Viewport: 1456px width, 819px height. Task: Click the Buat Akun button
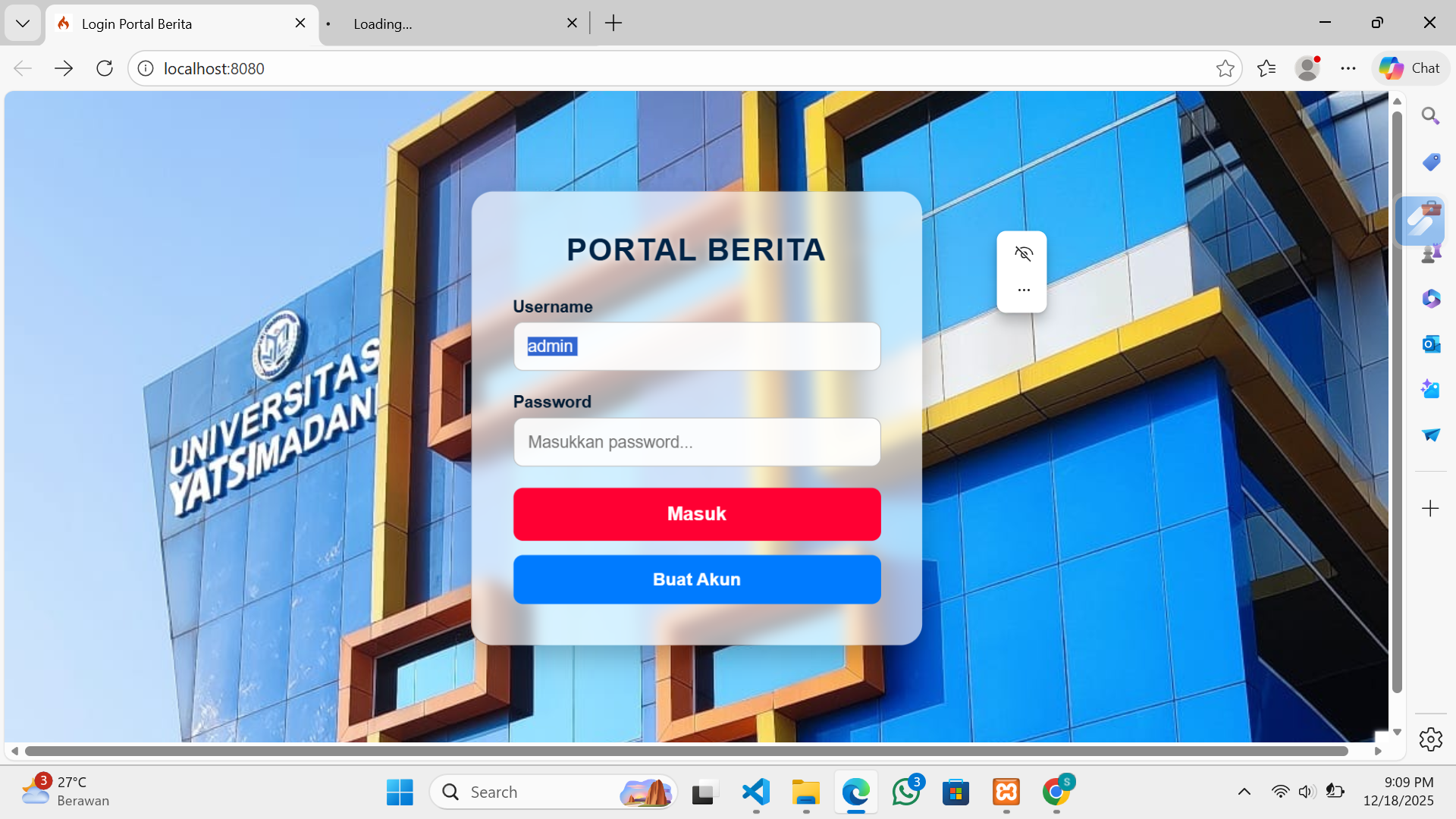click(x=696, y=579)
